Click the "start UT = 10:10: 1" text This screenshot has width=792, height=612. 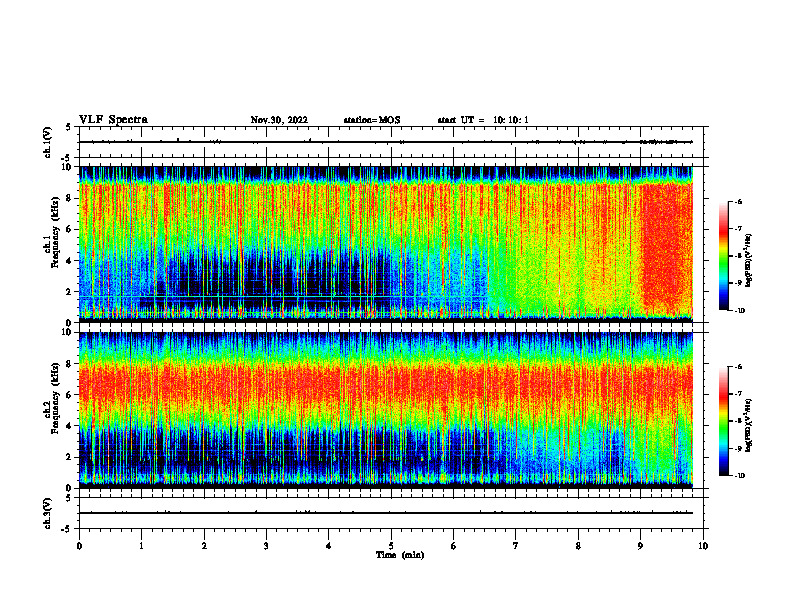[x=483, y=120]
